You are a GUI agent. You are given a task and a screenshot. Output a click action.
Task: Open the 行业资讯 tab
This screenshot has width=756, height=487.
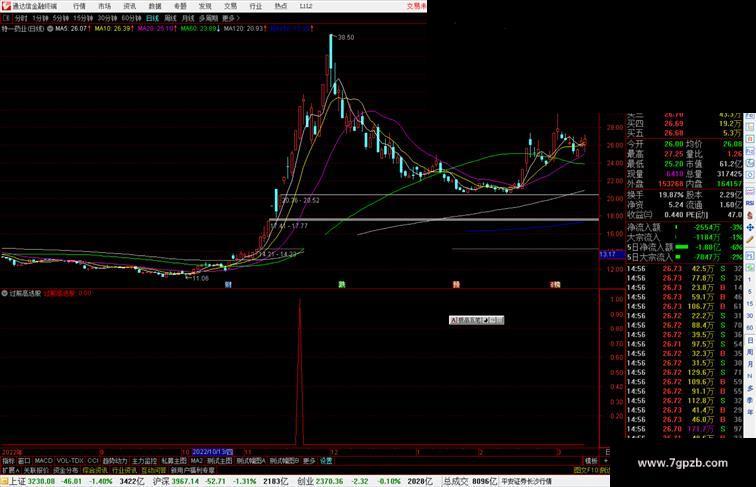[x=124, y=470]
